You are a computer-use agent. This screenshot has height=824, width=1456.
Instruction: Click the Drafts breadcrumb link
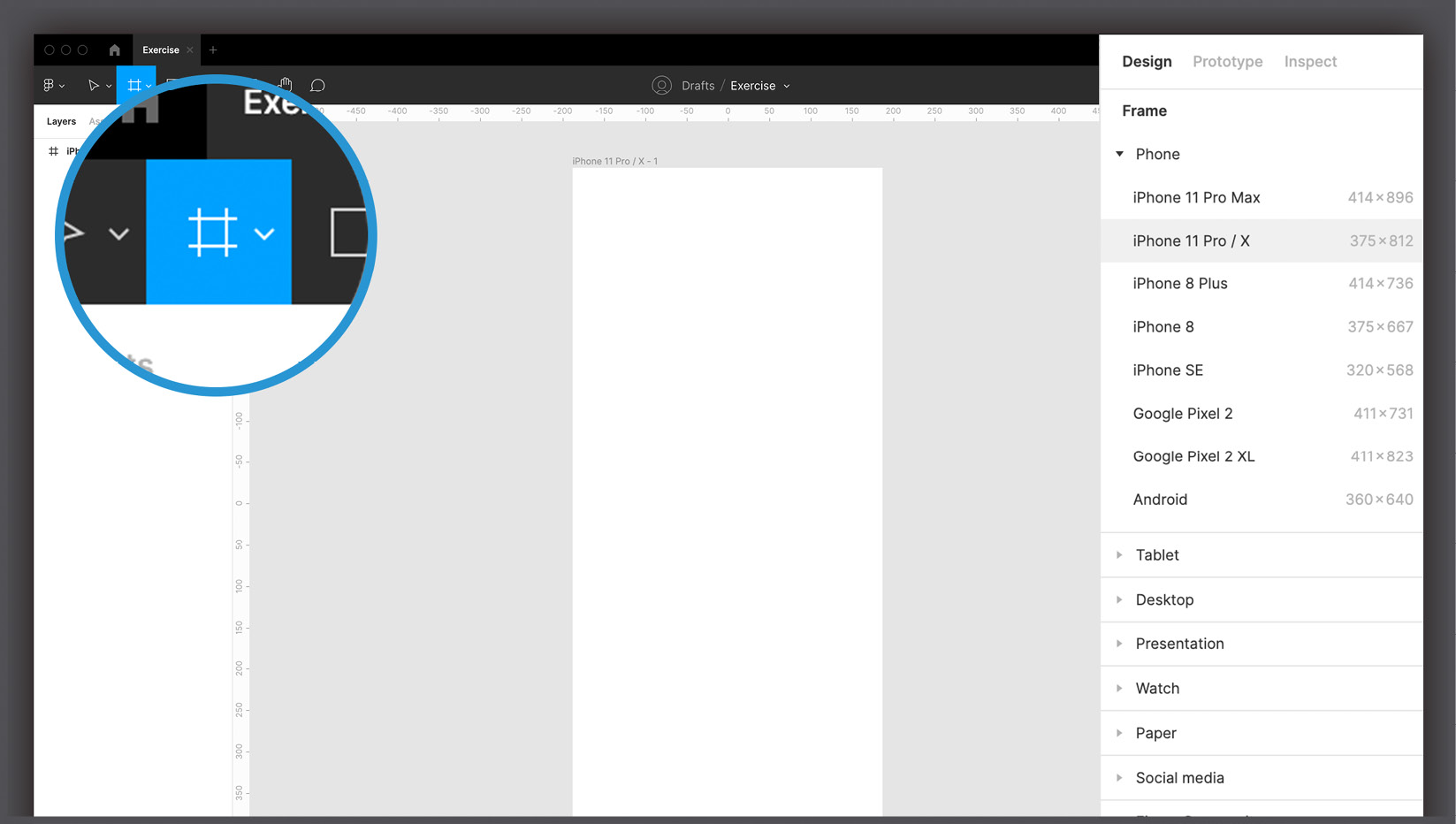(698, 85)
